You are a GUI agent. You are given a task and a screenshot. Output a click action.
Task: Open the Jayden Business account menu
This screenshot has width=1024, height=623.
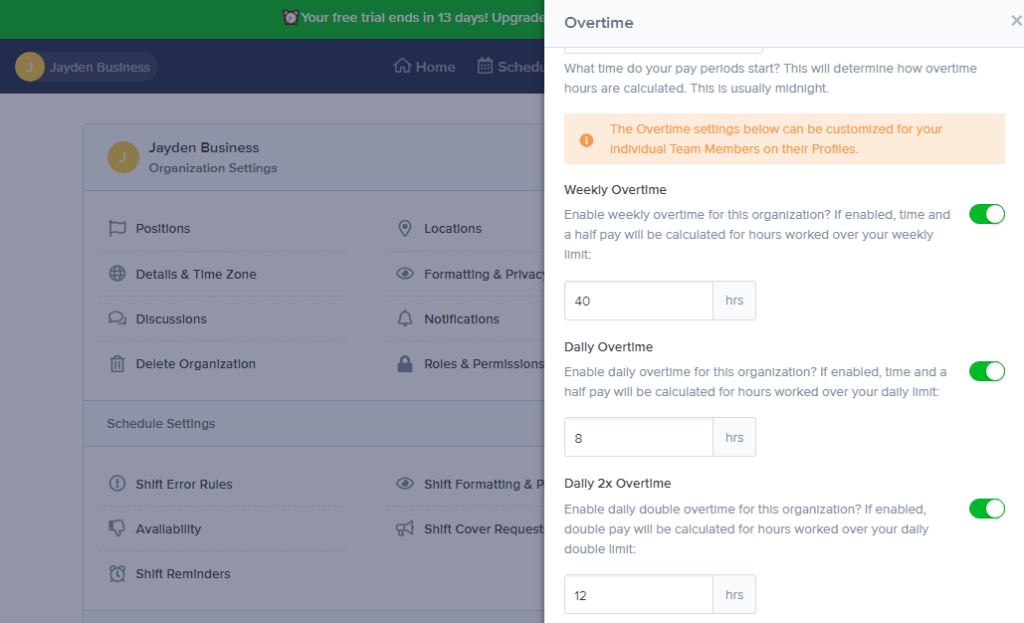pyautogui.click(x=85, y=66)
